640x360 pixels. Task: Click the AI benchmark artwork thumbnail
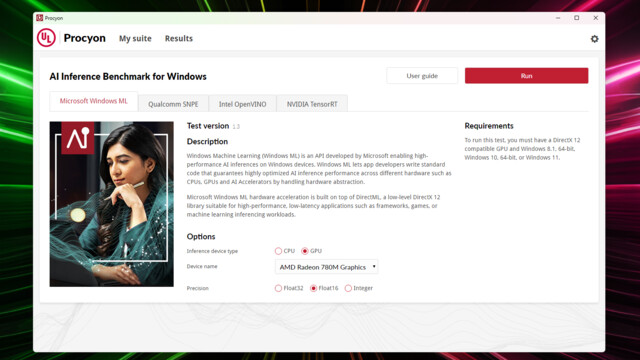[x=111, y=204]
